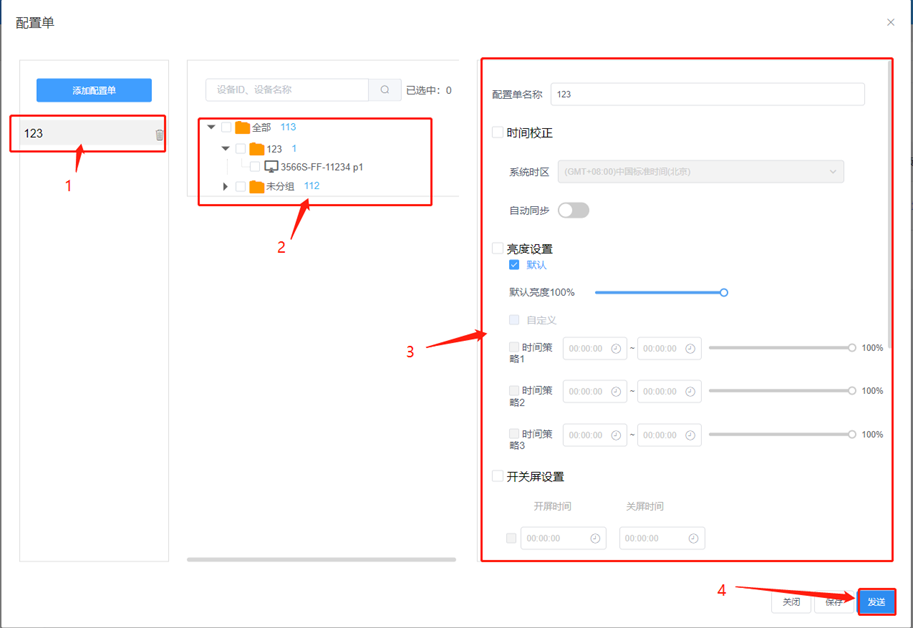
Task: Collapse the 全部 tree node arrow
Action: 211,128
